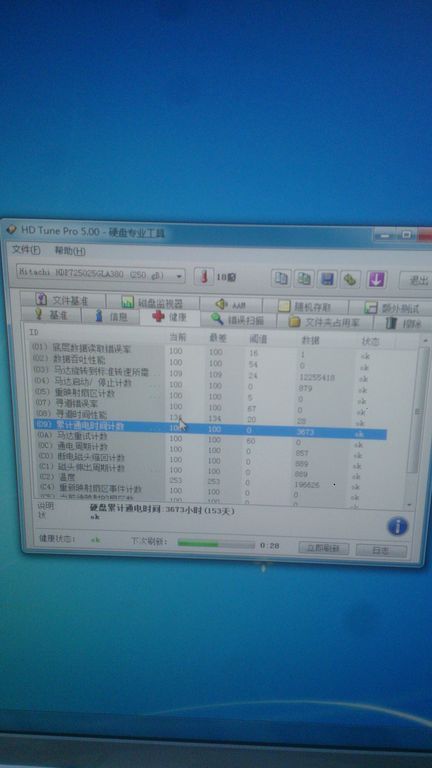Switch to the 错误扫描 tab

tap(239, 320)
